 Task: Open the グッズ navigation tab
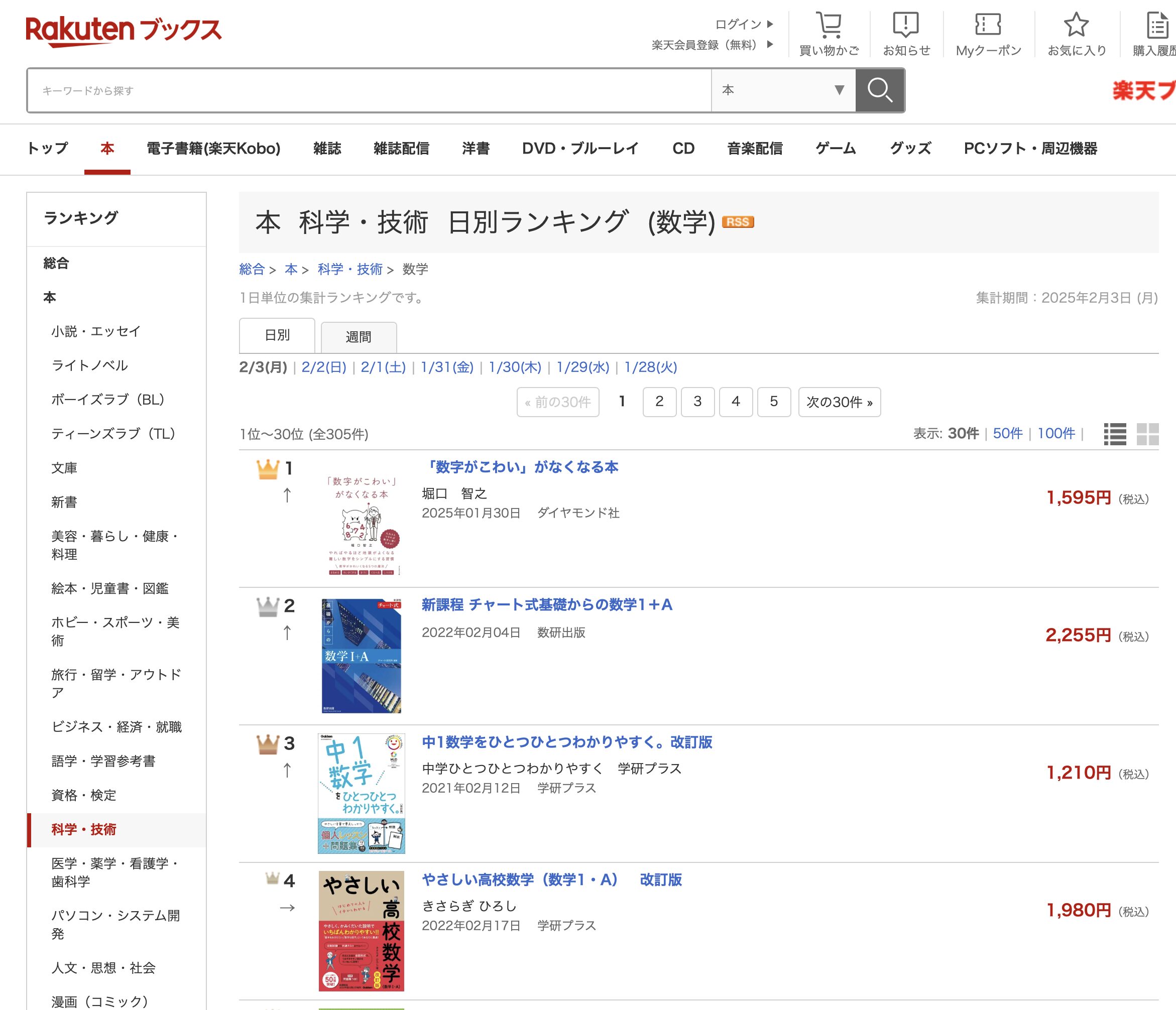pos(910,149)
